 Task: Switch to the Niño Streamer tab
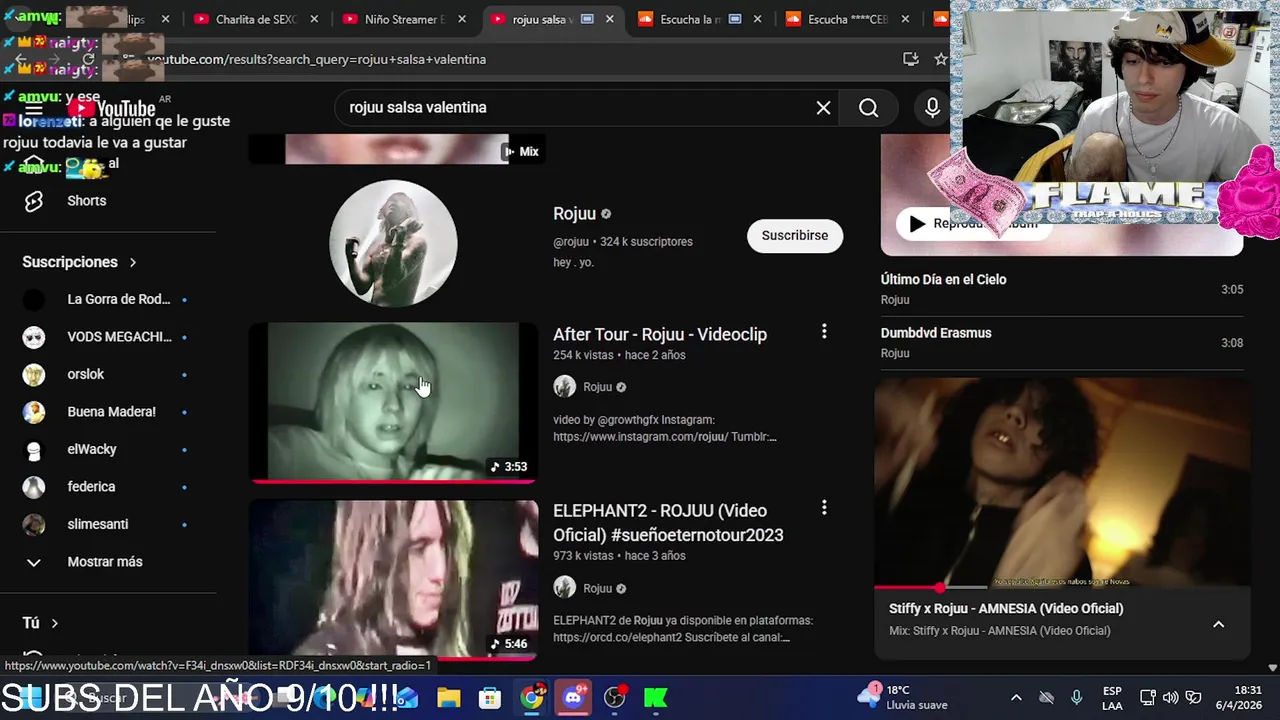tap(402, 19)
